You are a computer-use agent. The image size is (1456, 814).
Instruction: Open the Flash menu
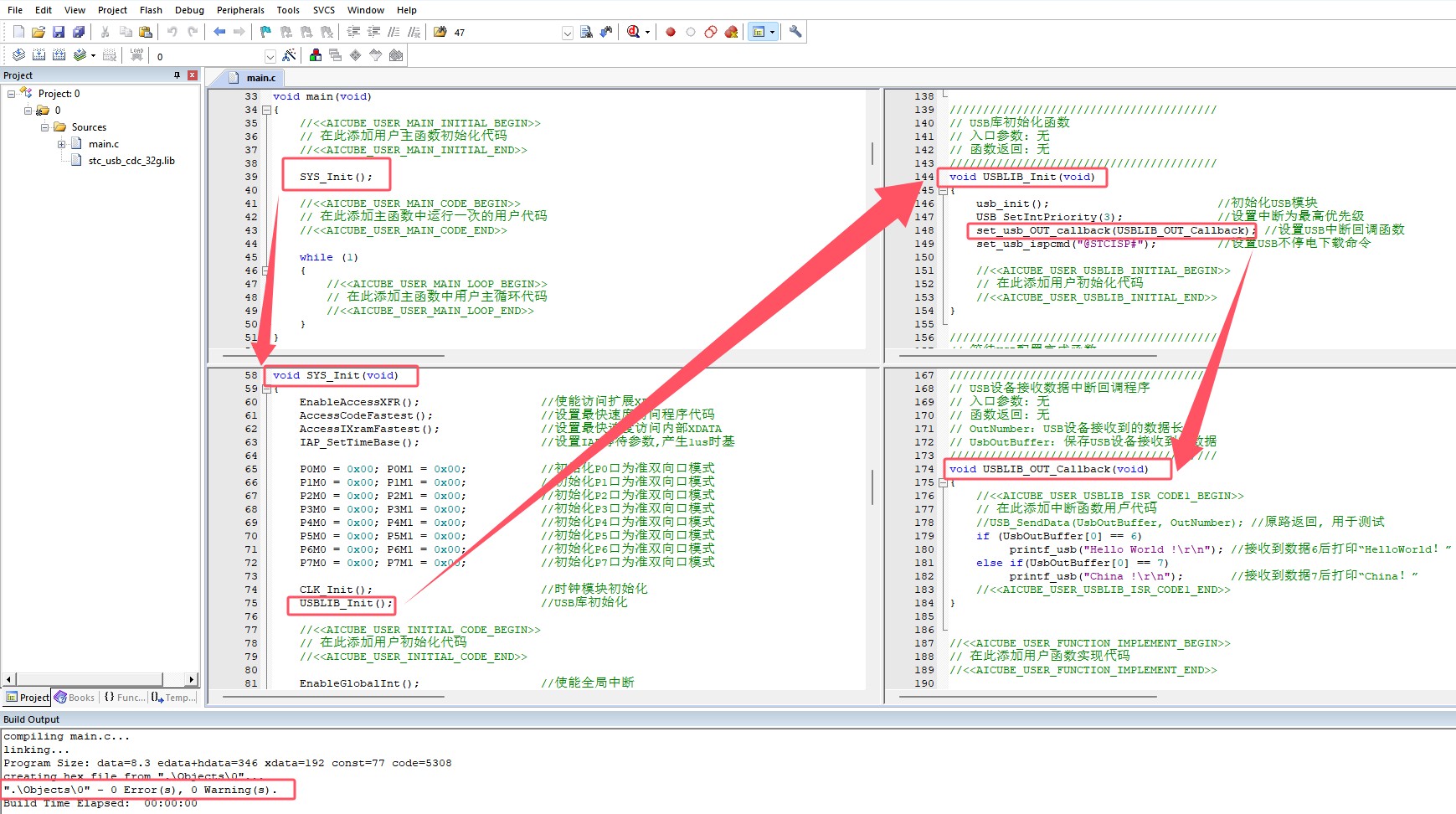coord(151,10)
